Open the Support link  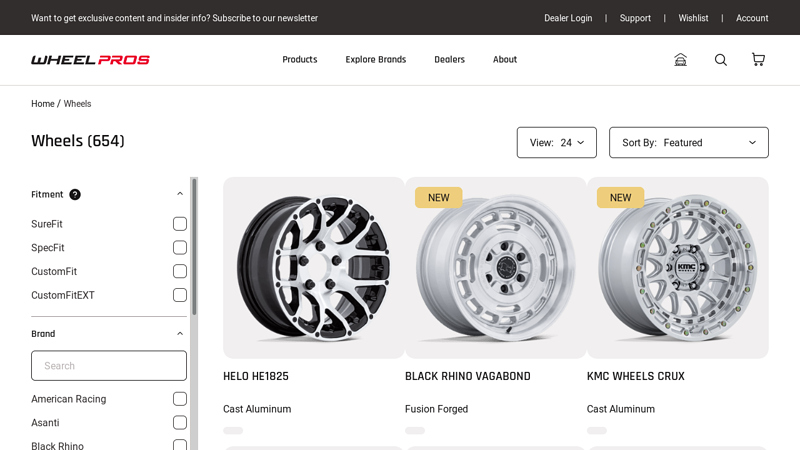click(x=635, y=18)
